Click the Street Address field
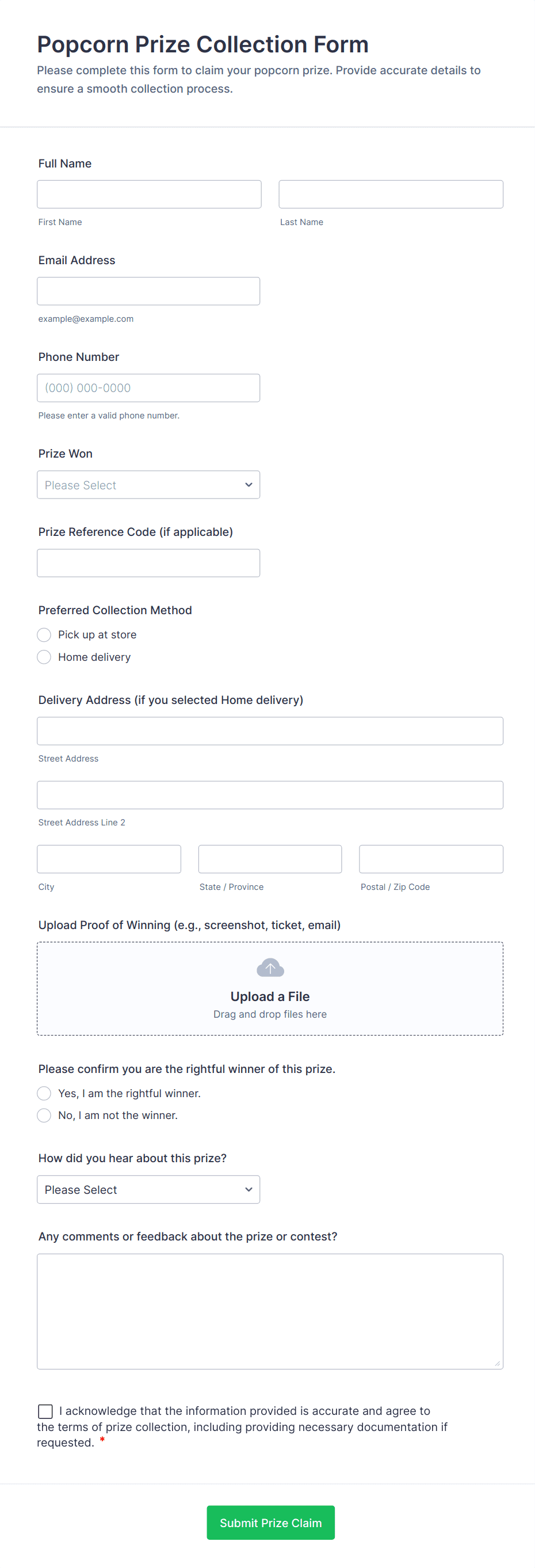Viewport: 535px width, 1568px height. click(270, 731)
